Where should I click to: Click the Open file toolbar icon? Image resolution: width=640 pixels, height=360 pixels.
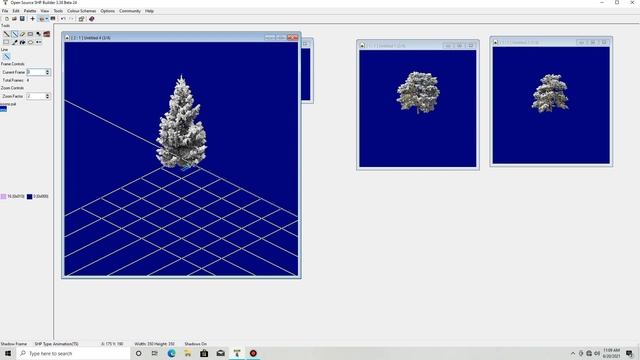click(x=14, y=19)
